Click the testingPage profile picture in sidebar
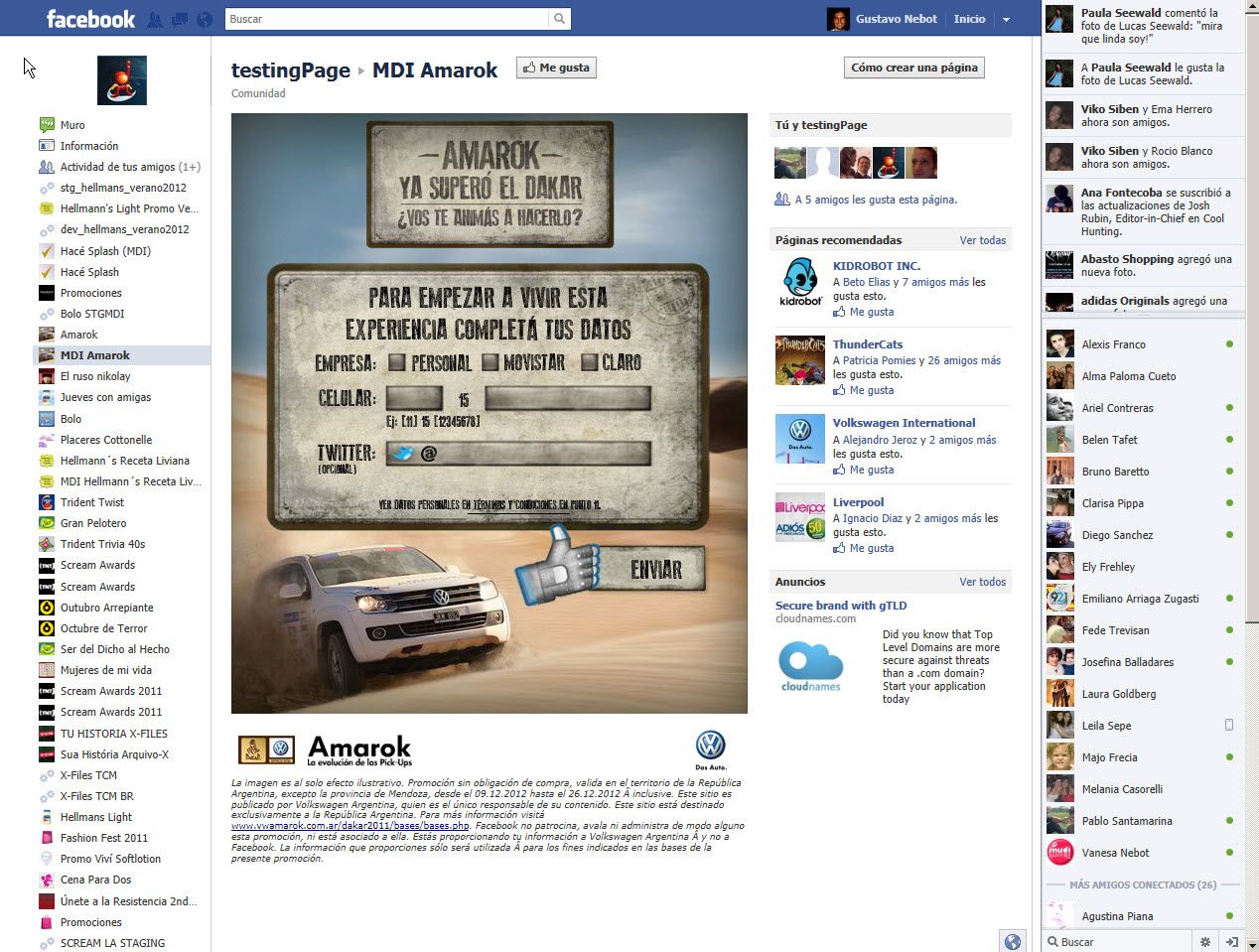The height and width of the screenshot is (952, 1259). pyautogui.click(x=122, y=80)
